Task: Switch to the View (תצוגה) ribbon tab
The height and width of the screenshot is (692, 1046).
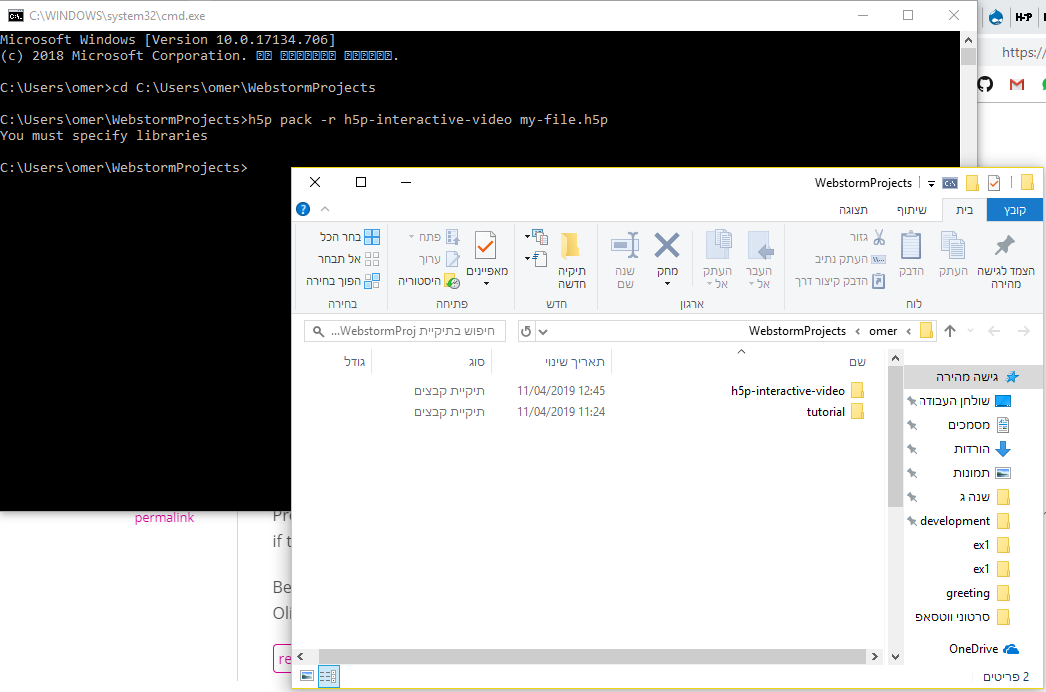Action: [853, 210]
